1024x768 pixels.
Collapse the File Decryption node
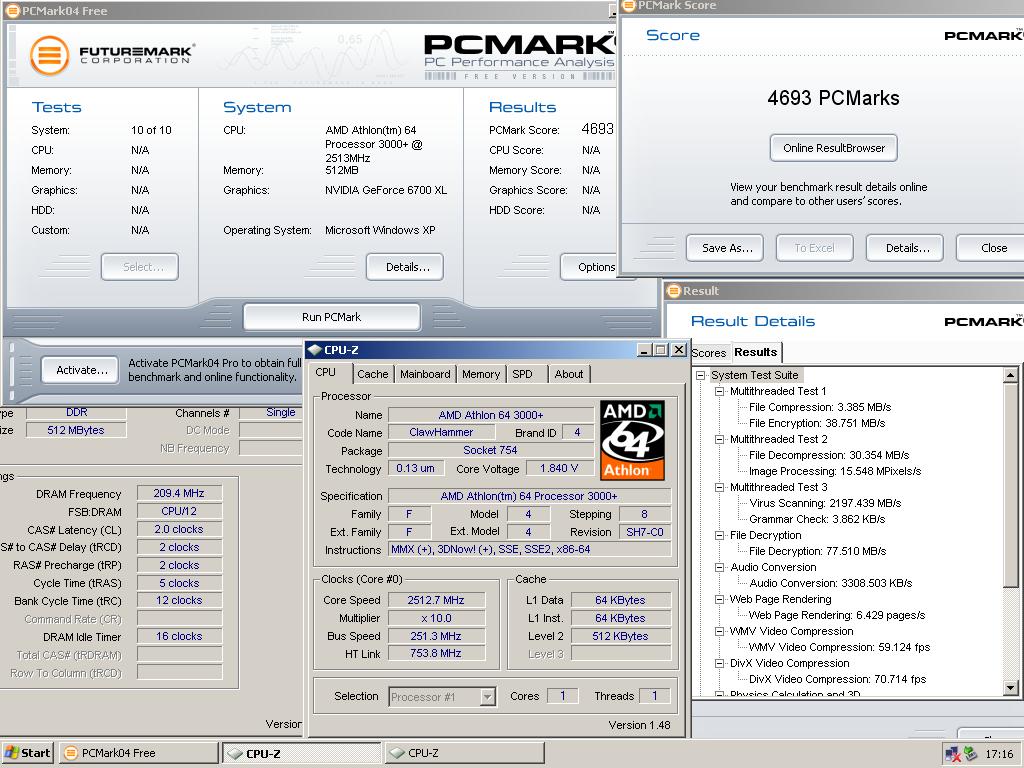coord(720,536)
